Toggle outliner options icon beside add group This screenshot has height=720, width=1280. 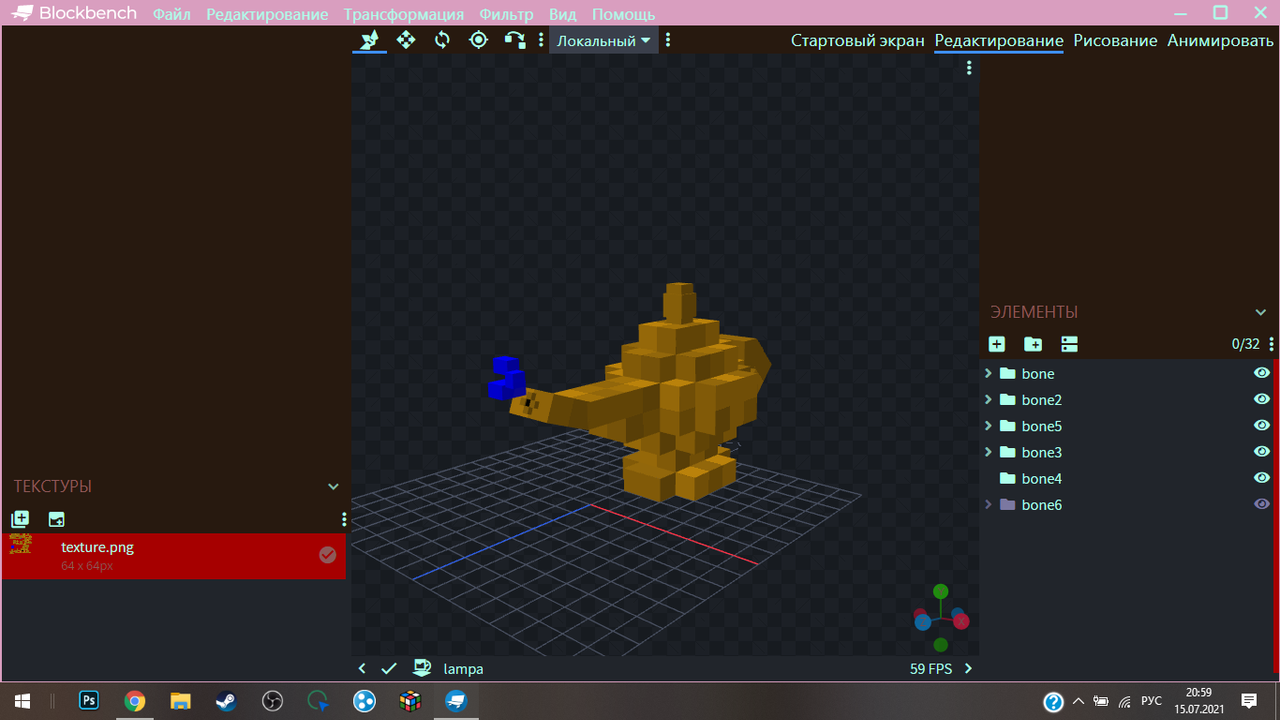coord(1069,344)
